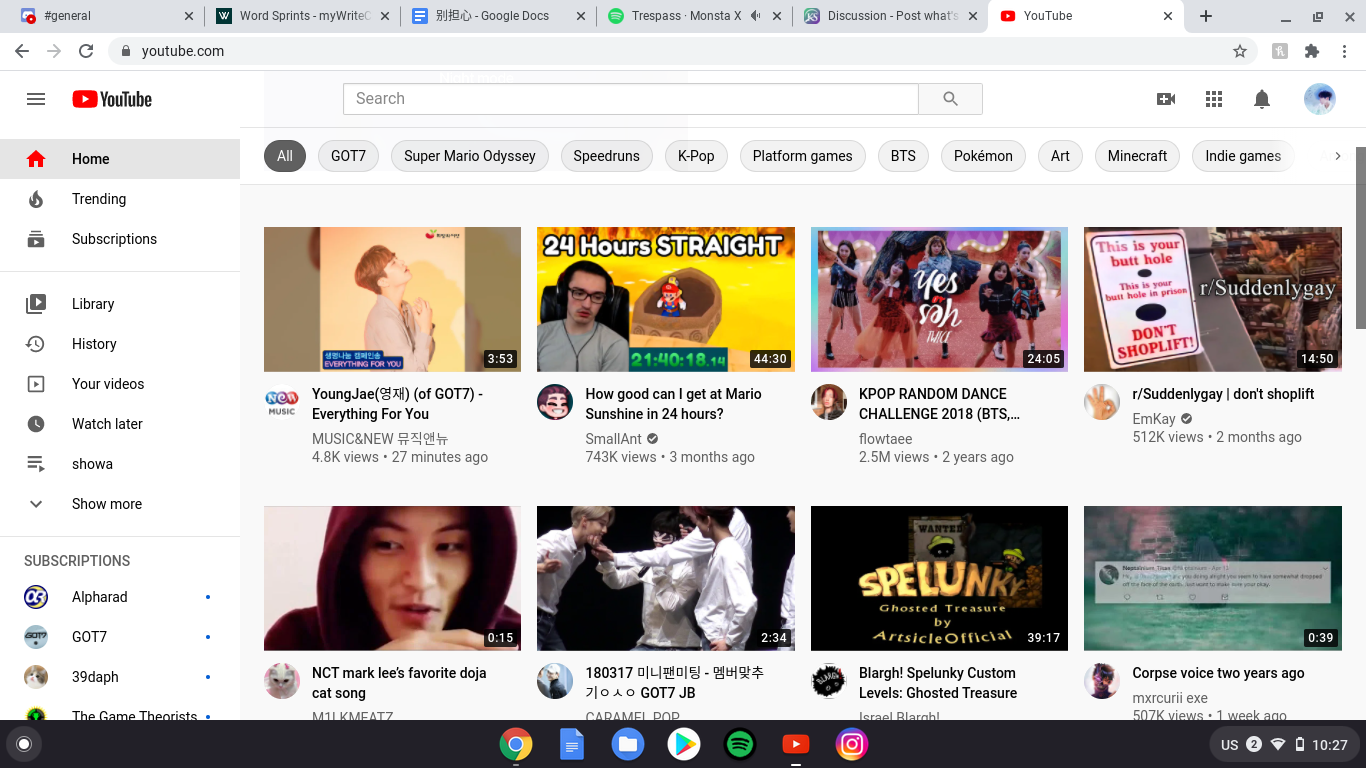Select the Super Mario Odyssey chip

(470, 156)
